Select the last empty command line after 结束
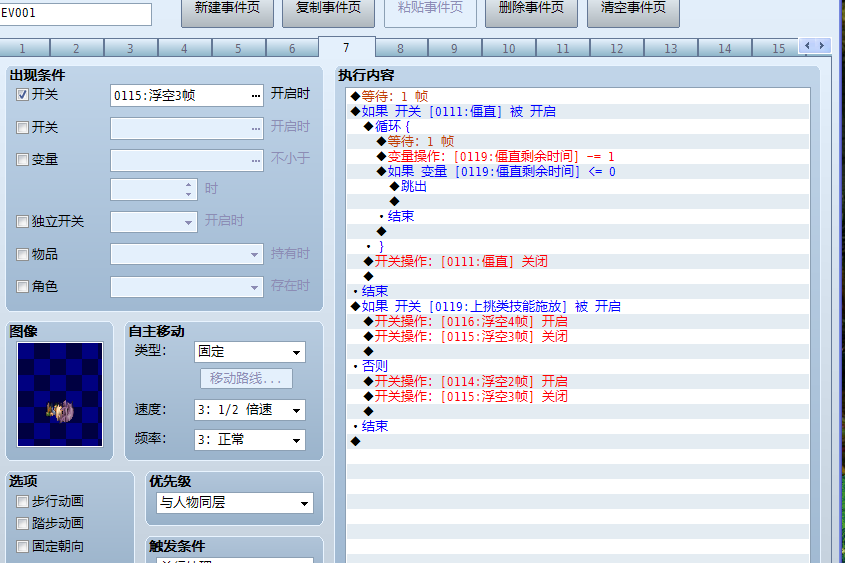 pyautogui.click(x=578, y=441)
